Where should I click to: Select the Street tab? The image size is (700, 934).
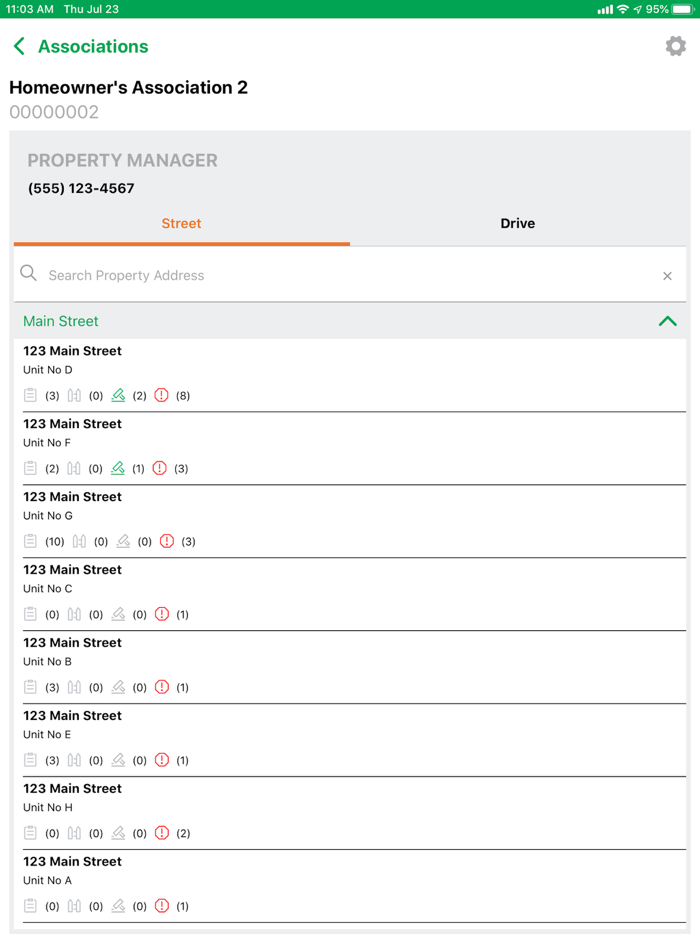coord(181,223)
